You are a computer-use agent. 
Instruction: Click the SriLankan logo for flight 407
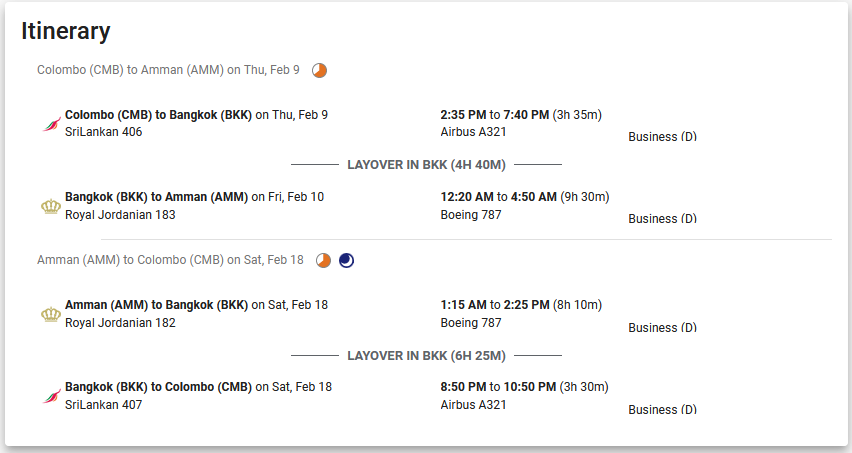pyautogui.click(x=52, y=396)
